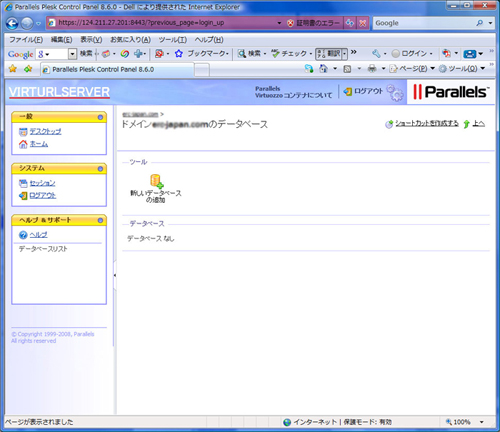Screen dimensions: 500x432
Task: Click 'ページが表示されました' status text
Action: tap(39, 422)
